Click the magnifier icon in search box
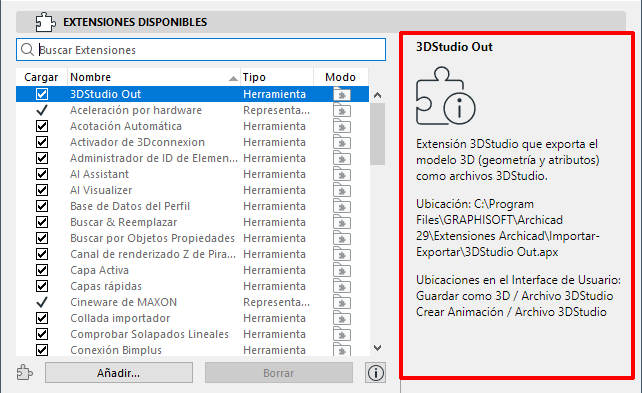Image resolution: width=642 pixels, height=393 pixels. [x=27, y=50]
